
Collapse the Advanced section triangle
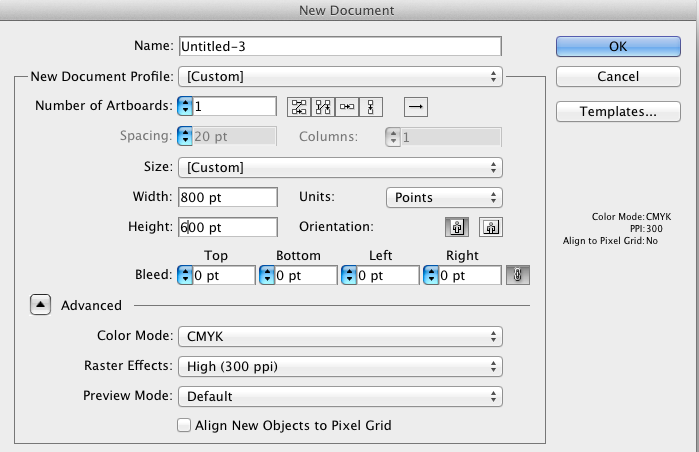pos(40,305)
